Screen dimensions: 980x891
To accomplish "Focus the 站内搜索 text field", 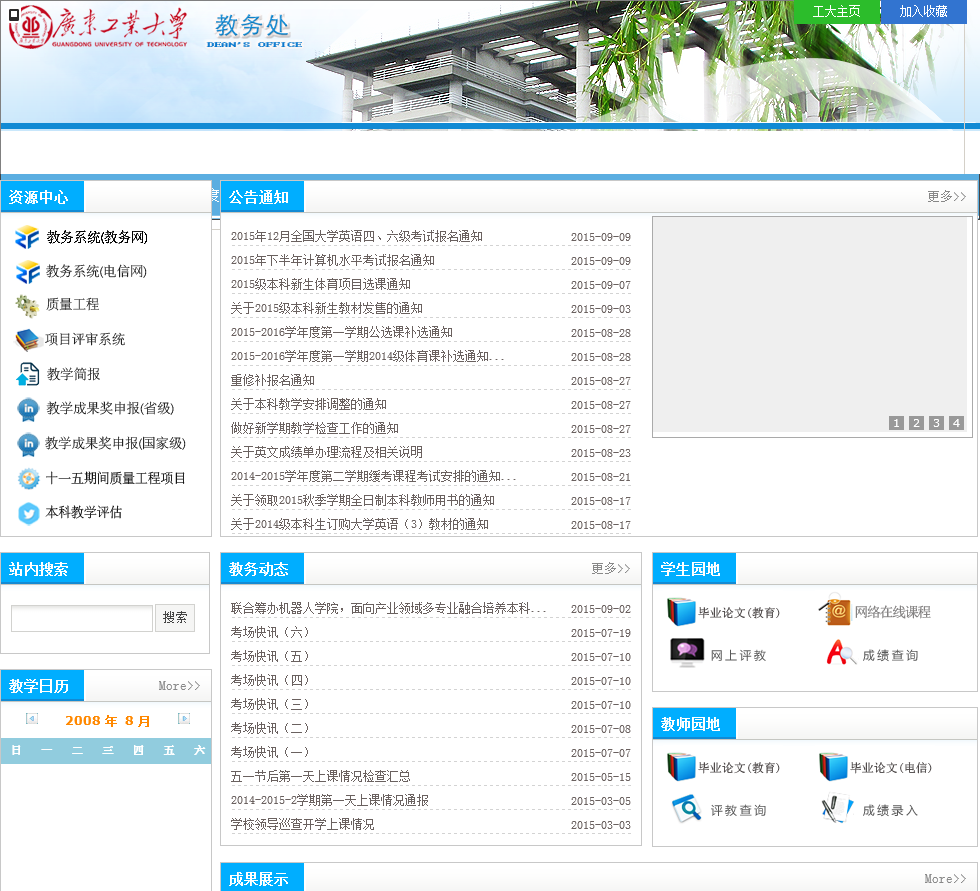I will click(x=82, y=618).
